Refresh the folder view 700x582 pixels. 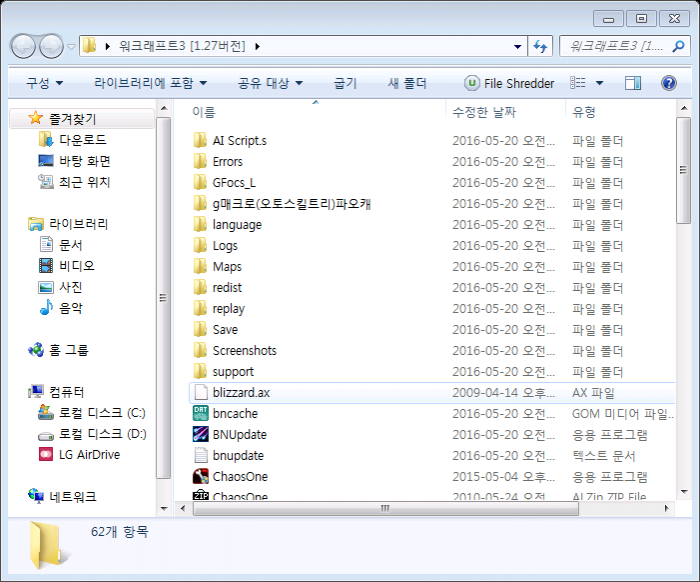[x=540, y=46]
